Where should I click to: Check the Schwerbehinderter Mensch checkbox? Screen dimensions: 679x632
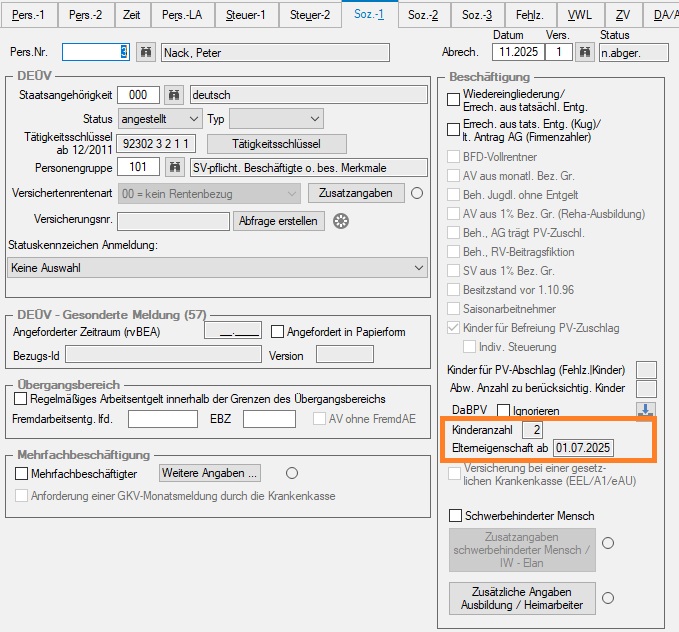455,515
